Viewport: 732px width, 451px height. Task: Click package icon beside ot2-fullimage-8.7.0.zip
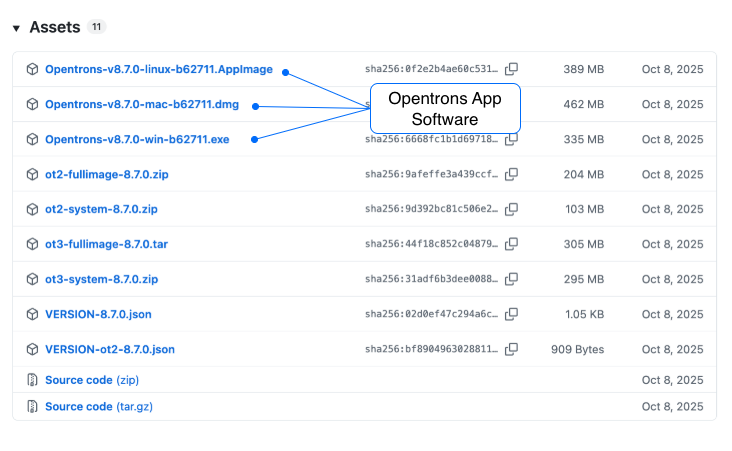click(x=32, y=174)
